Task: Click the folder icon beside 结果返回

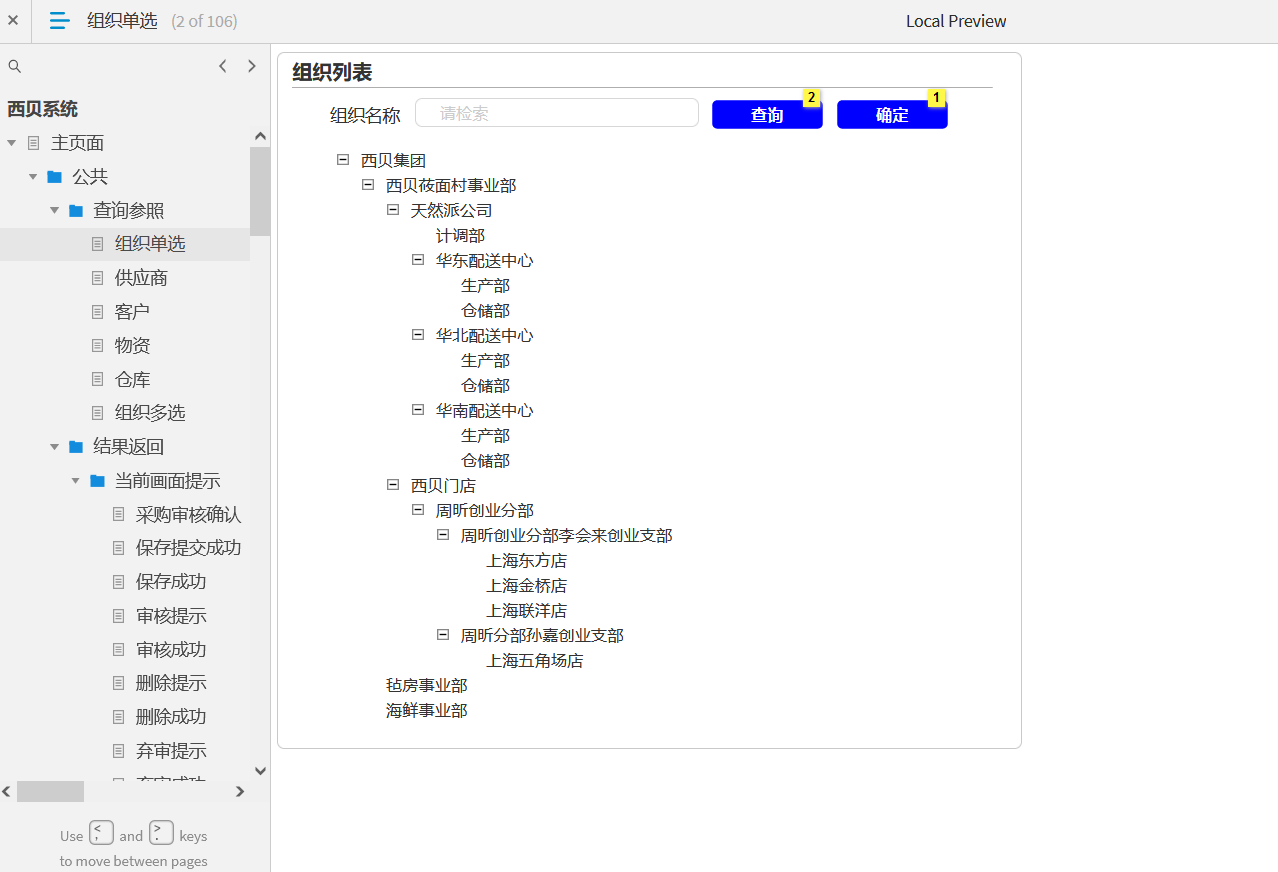Action: click(x=76, y=447)
